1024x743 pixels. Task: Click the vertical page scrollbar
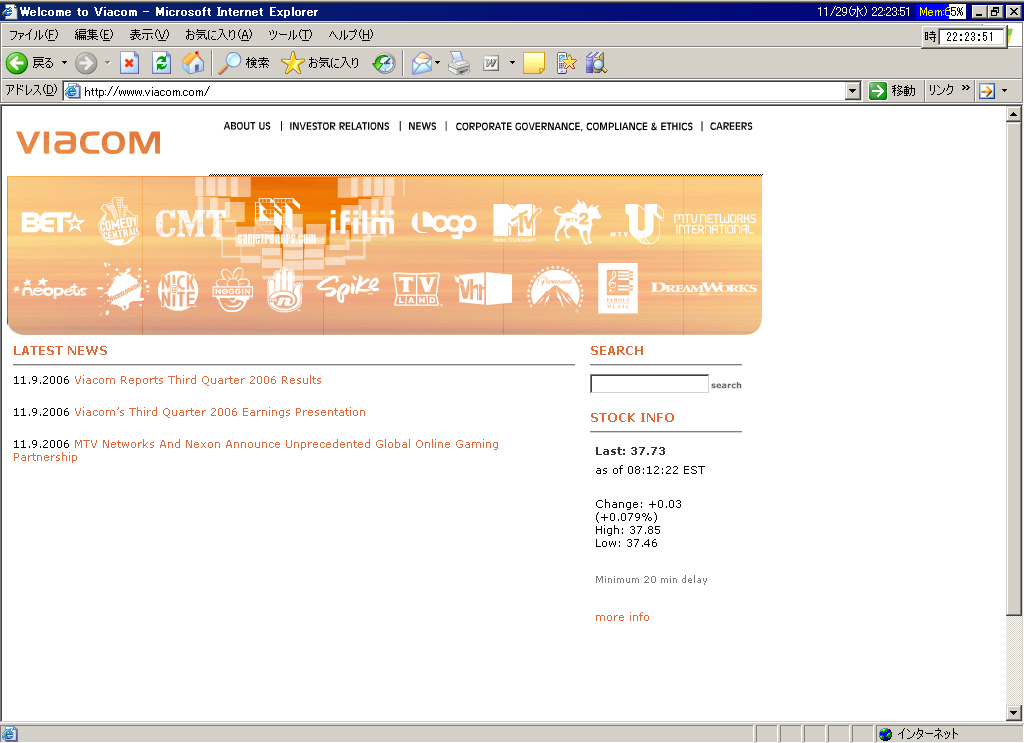[1015, 400]
